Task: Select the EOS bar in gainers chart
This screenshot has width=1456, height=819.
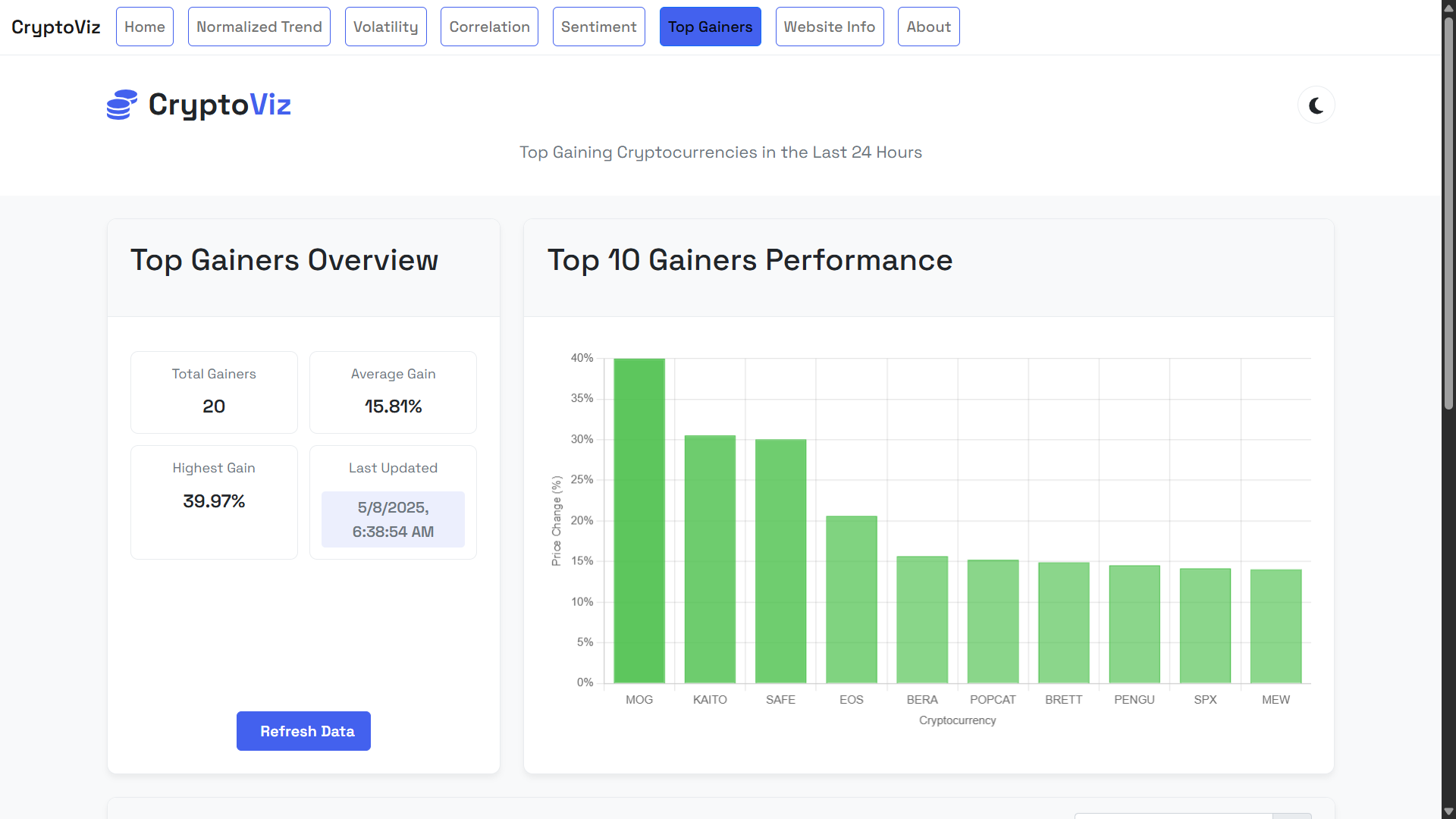Action: (x=851, y=599)
